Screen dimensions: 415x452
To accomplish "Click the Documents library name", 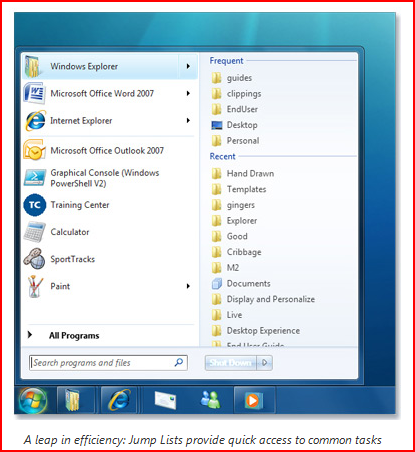I will (249, 283).
